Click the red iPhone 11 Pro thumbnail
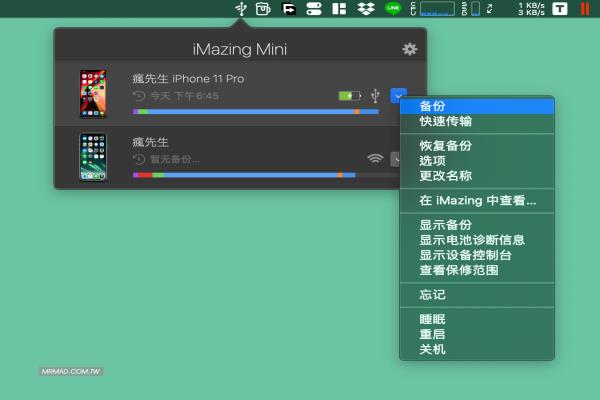The image size is (600, 400). pos(93,94)
